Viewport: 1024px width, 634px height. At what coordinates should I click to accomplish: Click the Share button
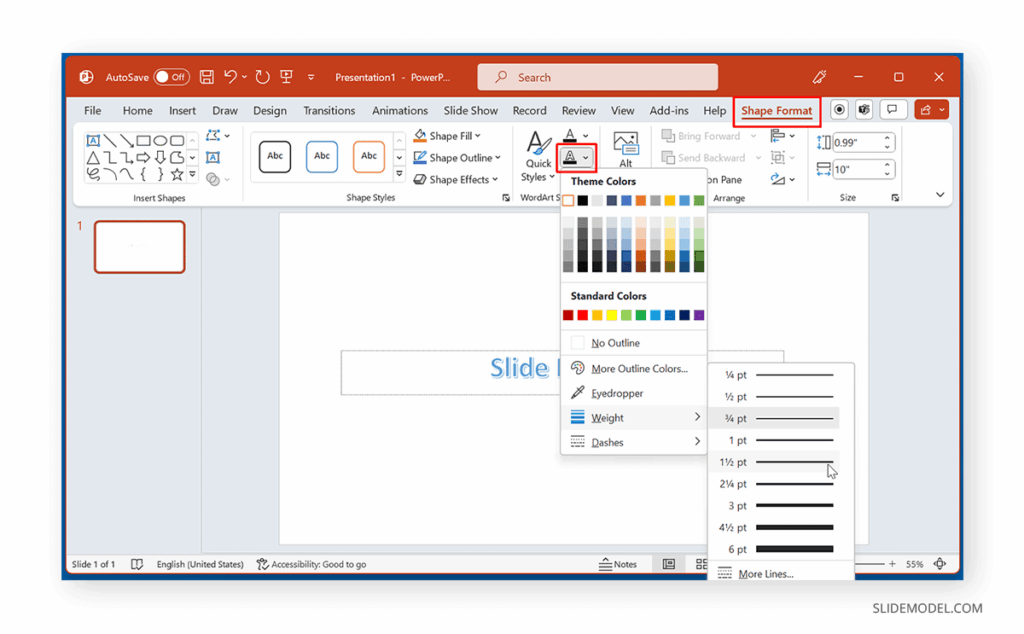931,110
